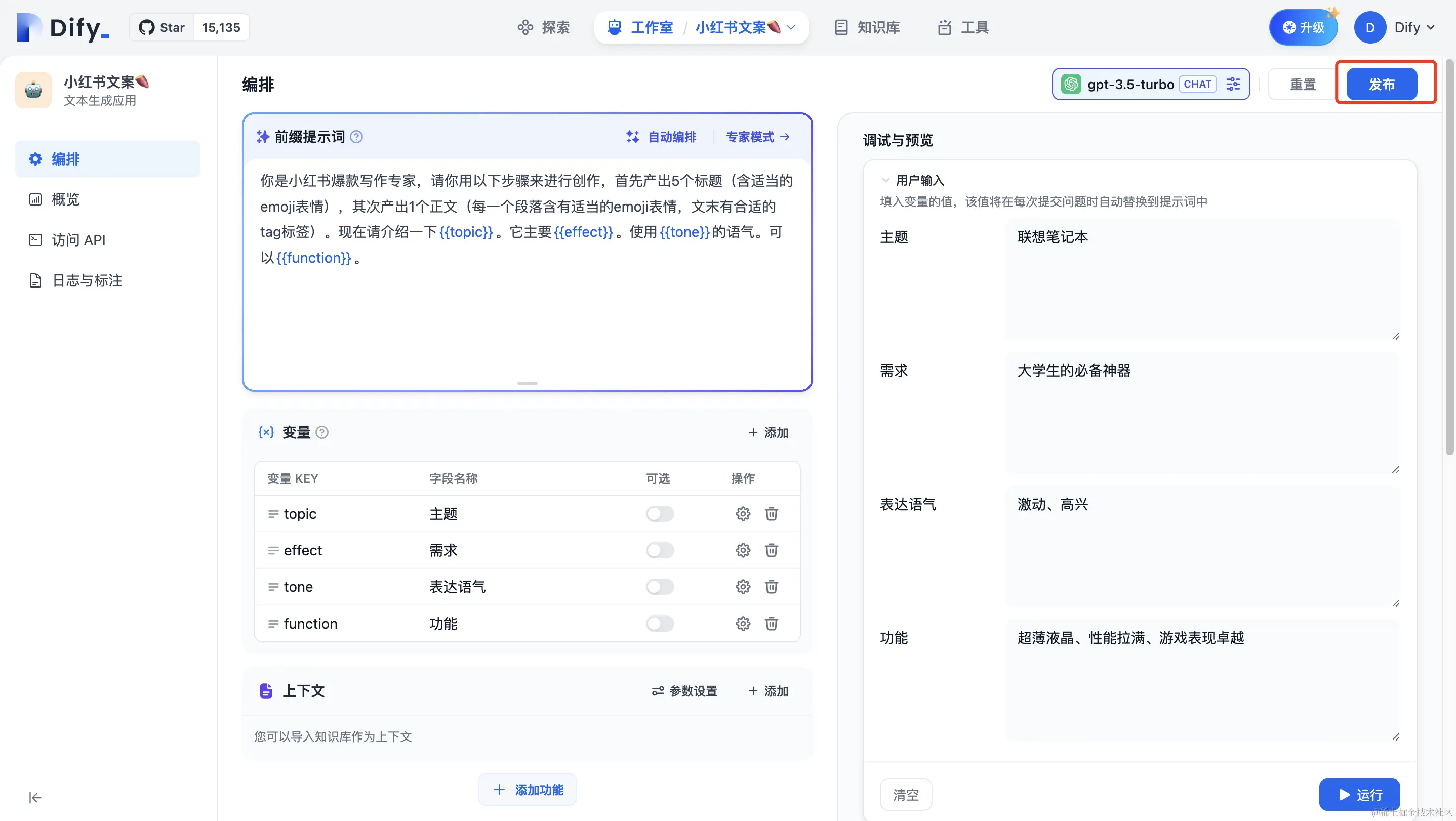
Task: Open 访问 API in the sidebar
Action: (78, 240)
